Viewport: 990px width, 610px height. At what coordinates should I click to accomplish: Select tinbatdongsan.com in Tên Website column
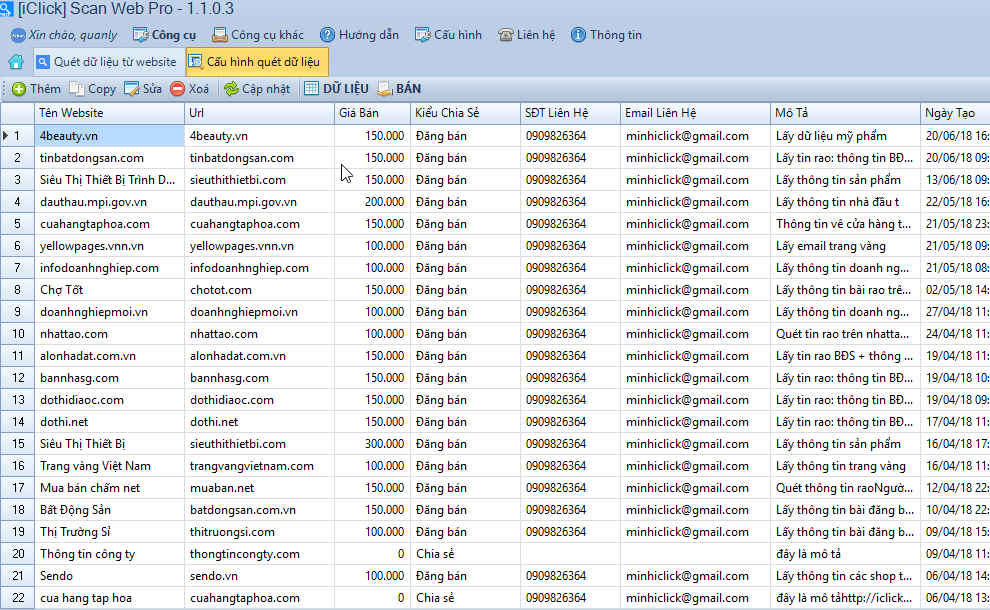coord(109,158)
